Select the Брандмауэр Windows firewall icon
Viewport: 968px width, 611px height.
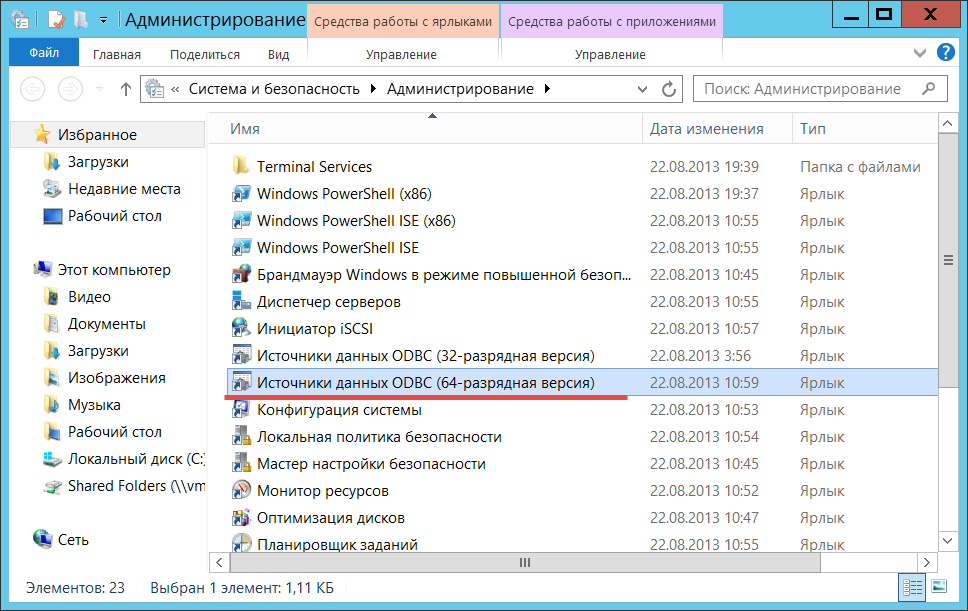coord(241,275)
